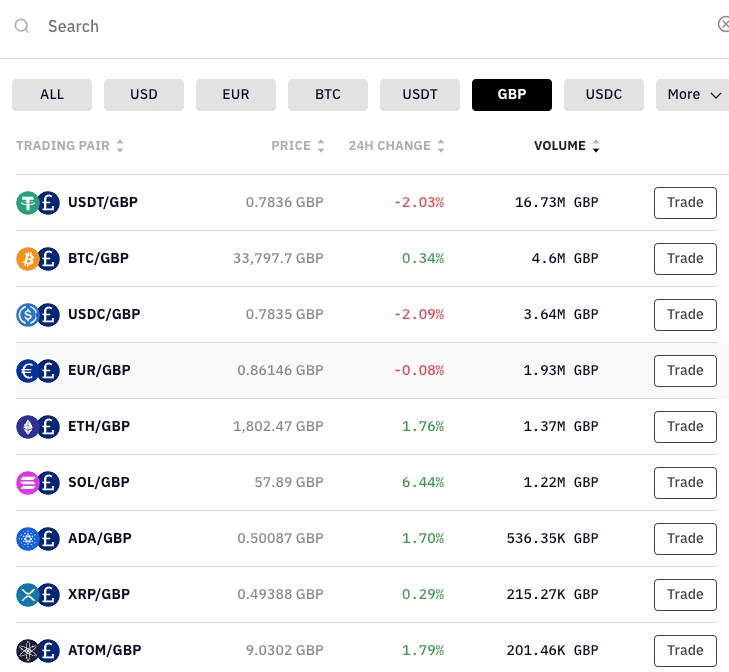Click the 9.0302 GBP price

[285, 650]
